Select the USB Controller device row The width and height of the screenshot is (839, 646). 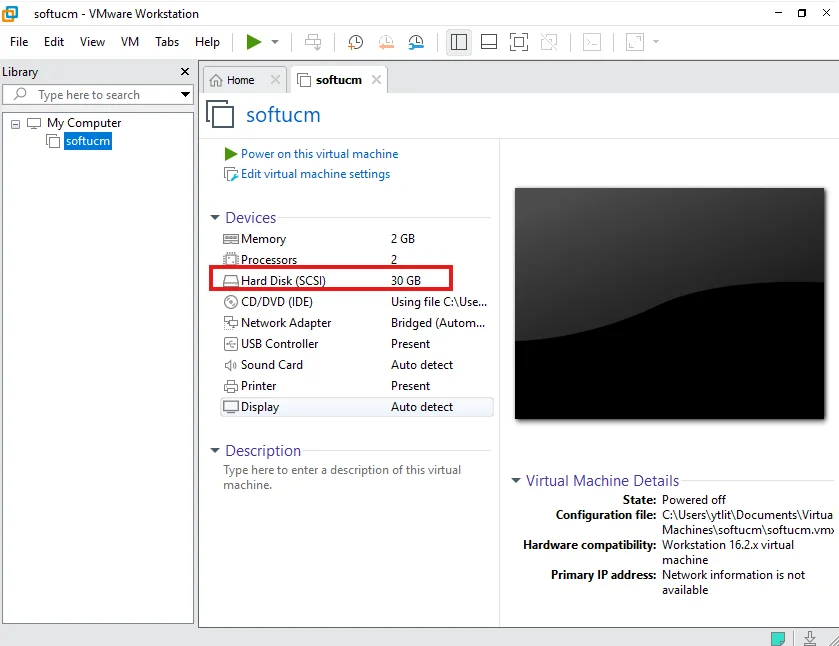click(x=356, y=344)
